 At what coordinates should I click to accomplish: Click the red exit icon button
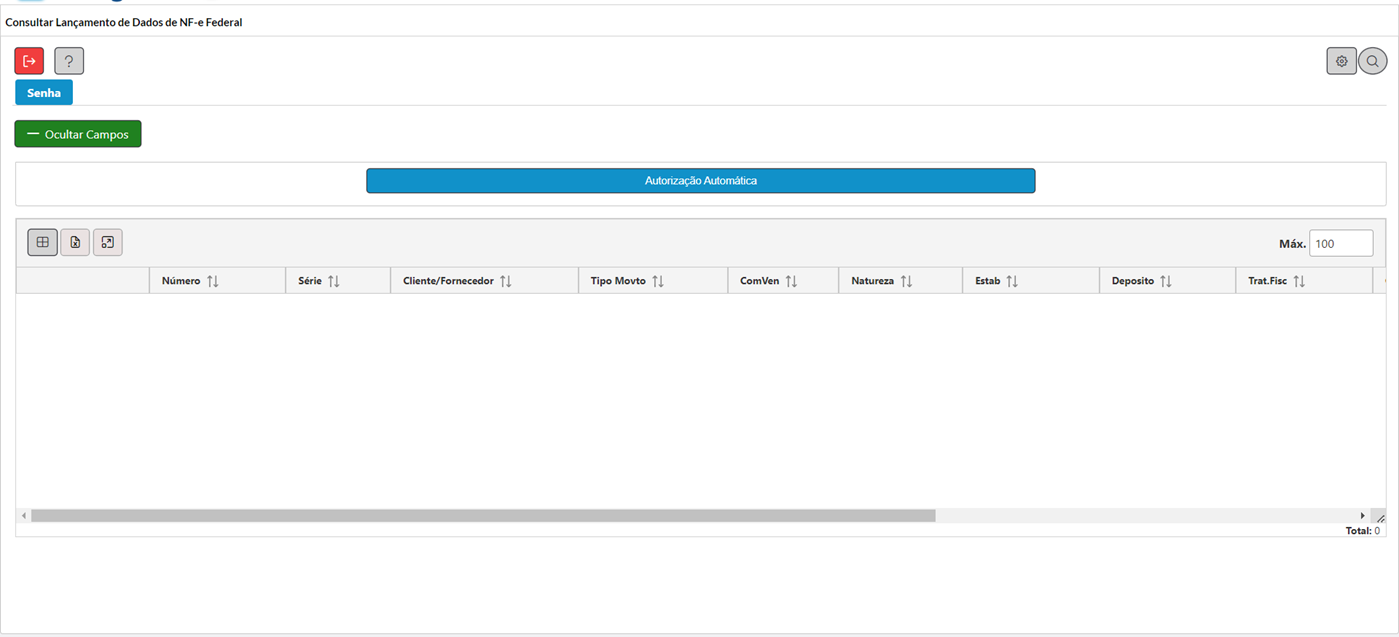point(29,61)
